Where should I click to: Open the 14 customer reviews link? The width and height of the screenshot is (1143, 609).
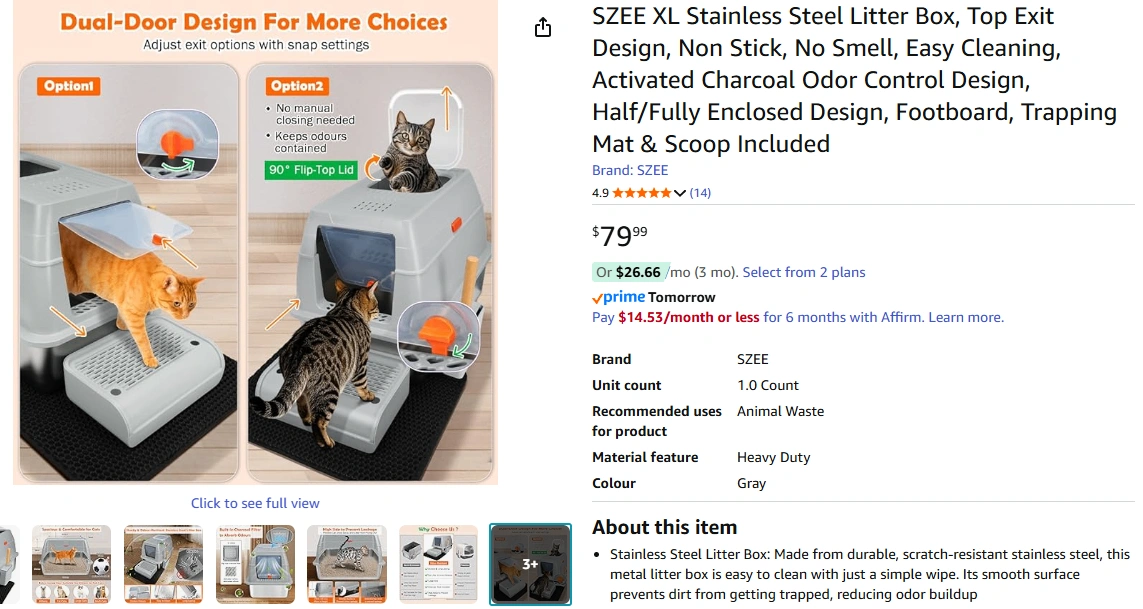pyautogui.click(x=700, y=193)
